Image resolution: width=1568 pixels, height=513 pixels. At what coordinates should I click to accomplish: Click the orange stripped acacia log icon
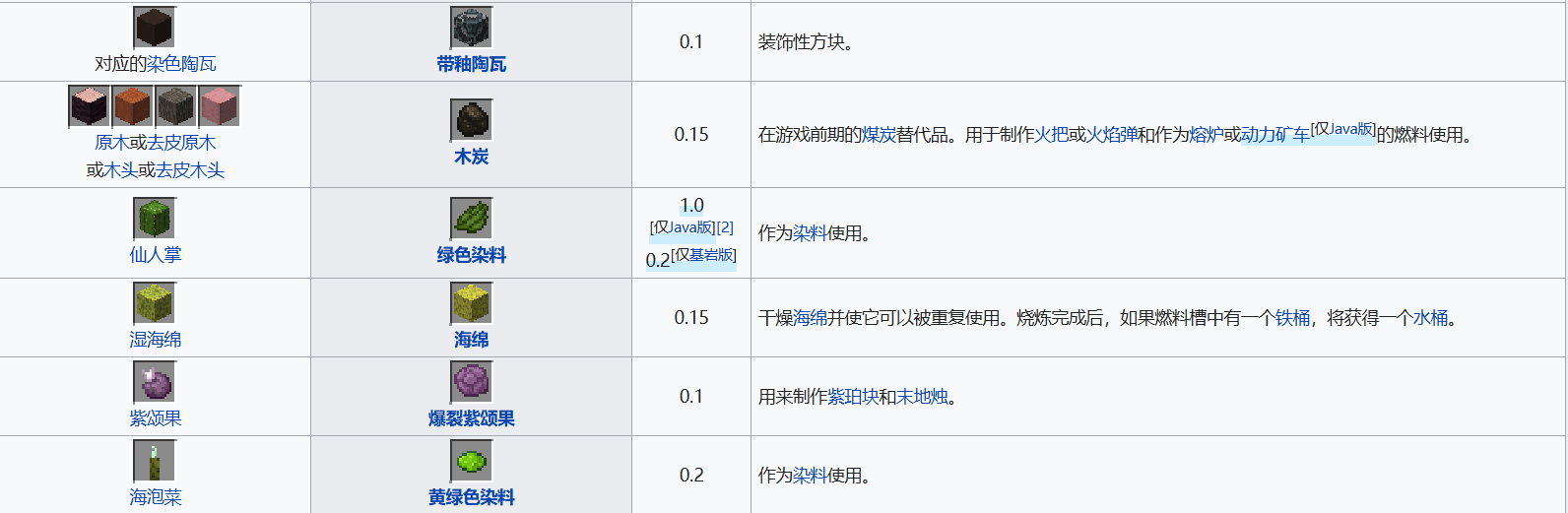[133, 106]
